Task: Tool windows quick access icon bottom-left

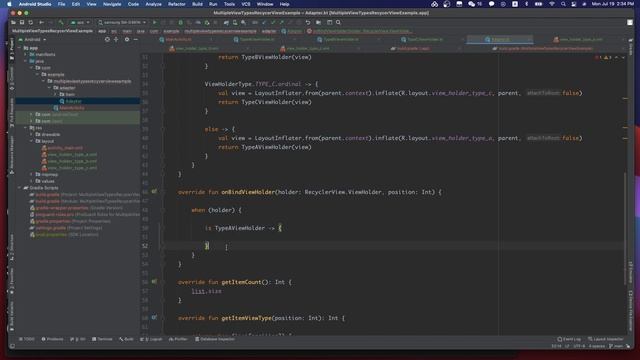Action: click(x=13, y=346)
